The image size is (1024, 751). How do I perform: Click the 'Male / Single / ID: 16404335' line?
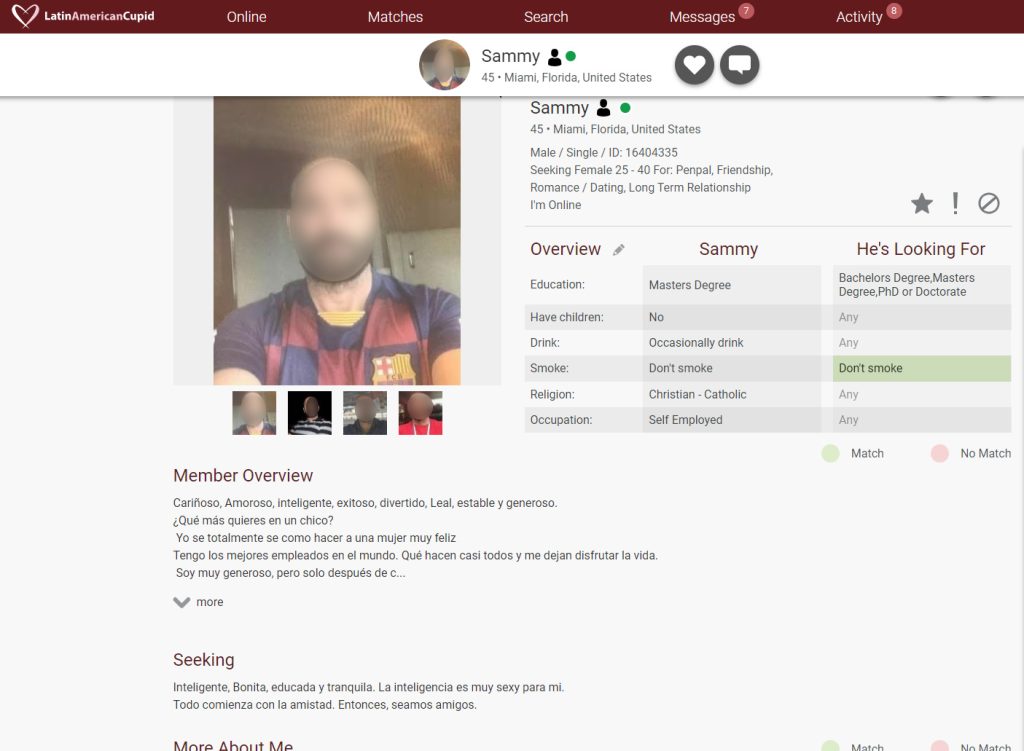[604, 153]
